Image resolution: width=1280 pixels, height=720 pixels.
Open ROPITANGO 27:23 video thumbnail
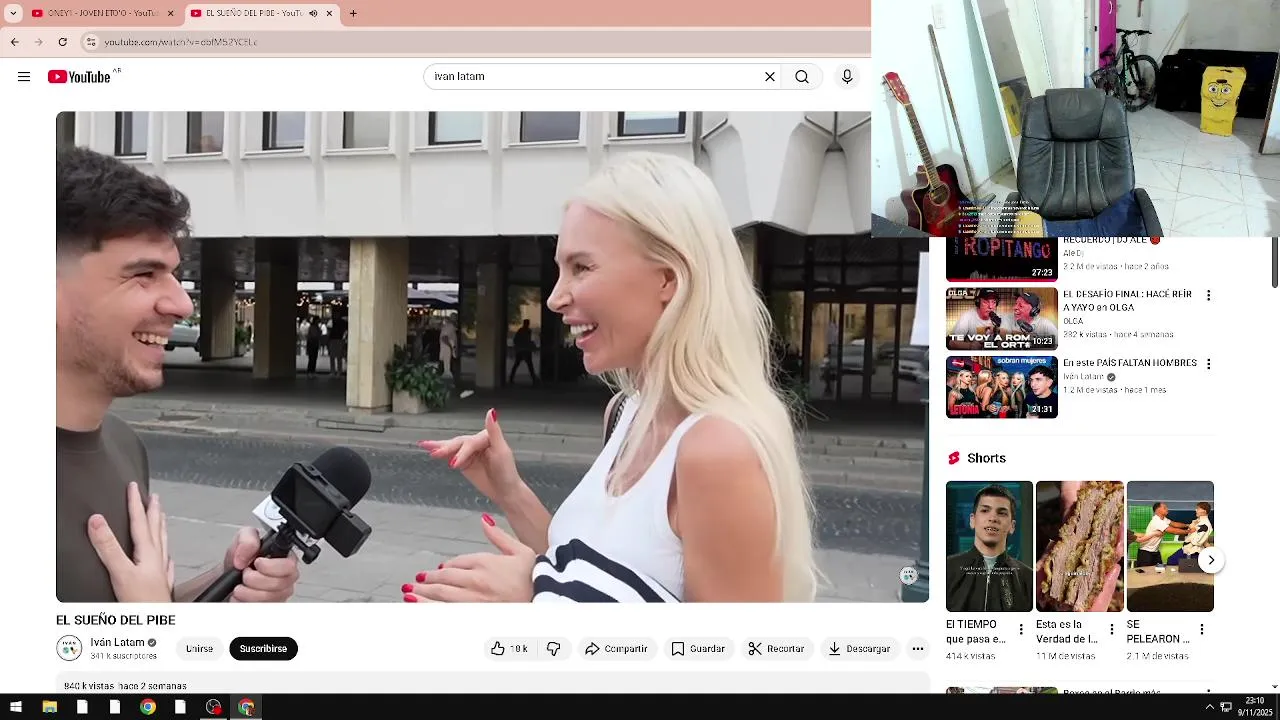pos(1001,259)
